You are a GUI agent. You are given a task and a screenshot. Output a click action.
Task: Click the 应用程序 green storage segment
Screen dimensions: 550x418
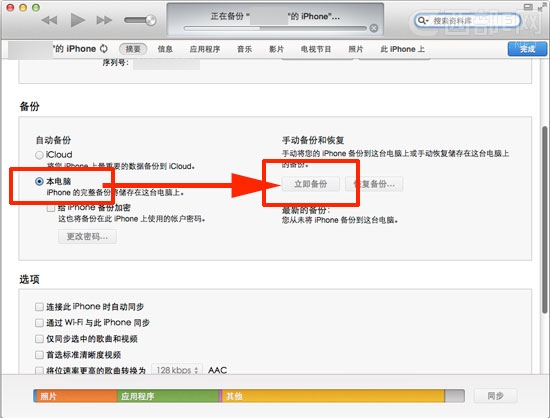pyautogui.click(x=168, y=396)
